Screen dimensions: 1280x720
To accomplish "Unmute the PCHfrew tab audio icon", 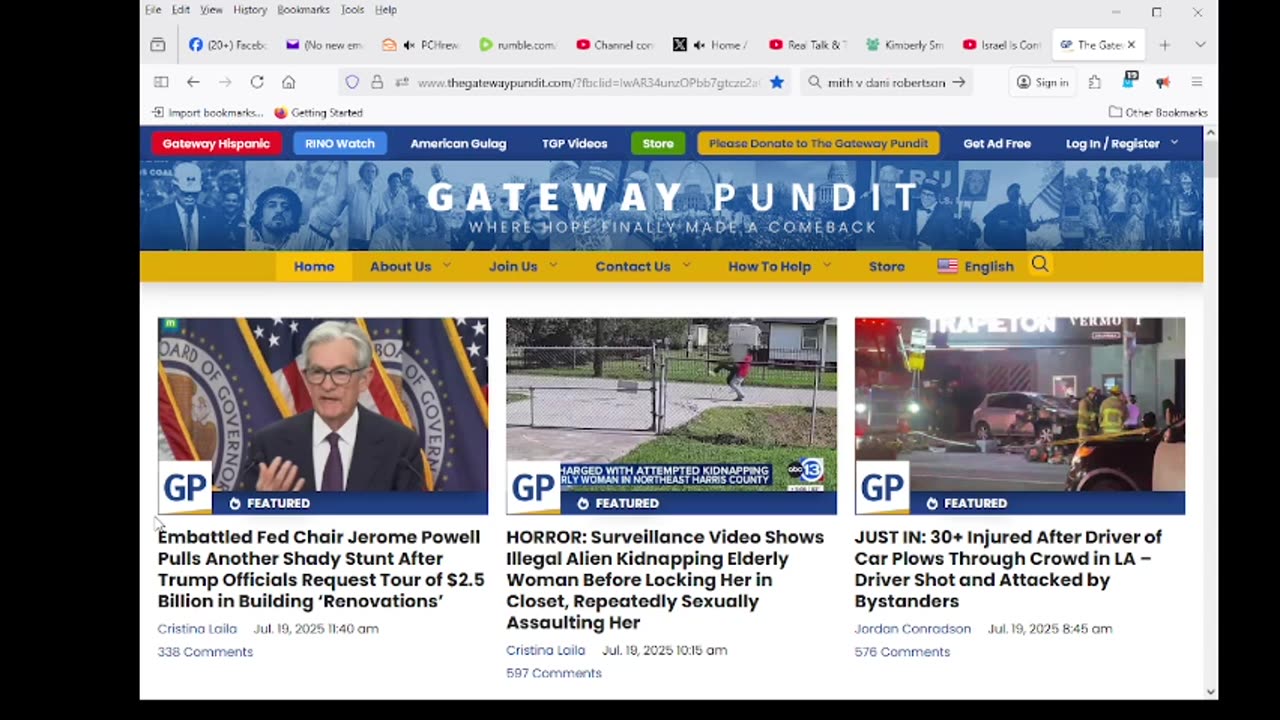I will 409,45.
